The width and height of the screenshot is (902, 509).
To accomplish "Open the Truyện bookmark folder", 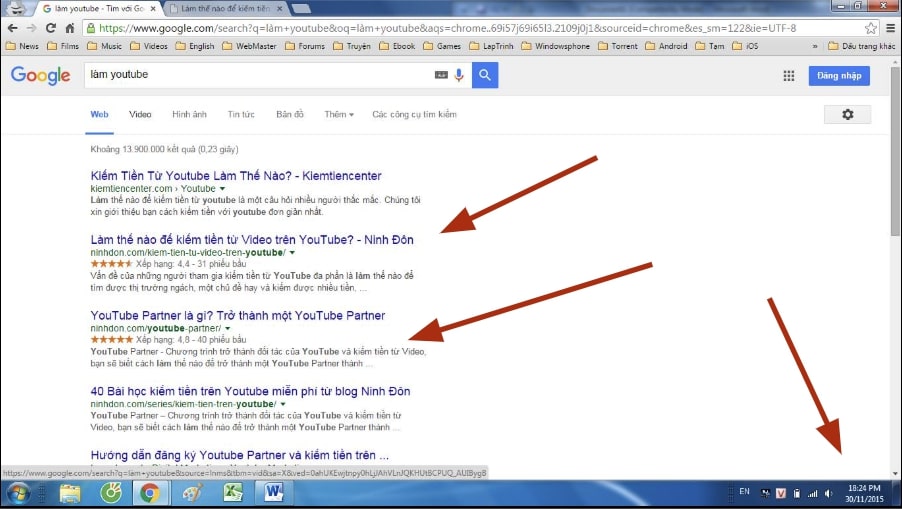I will (352, 46).
